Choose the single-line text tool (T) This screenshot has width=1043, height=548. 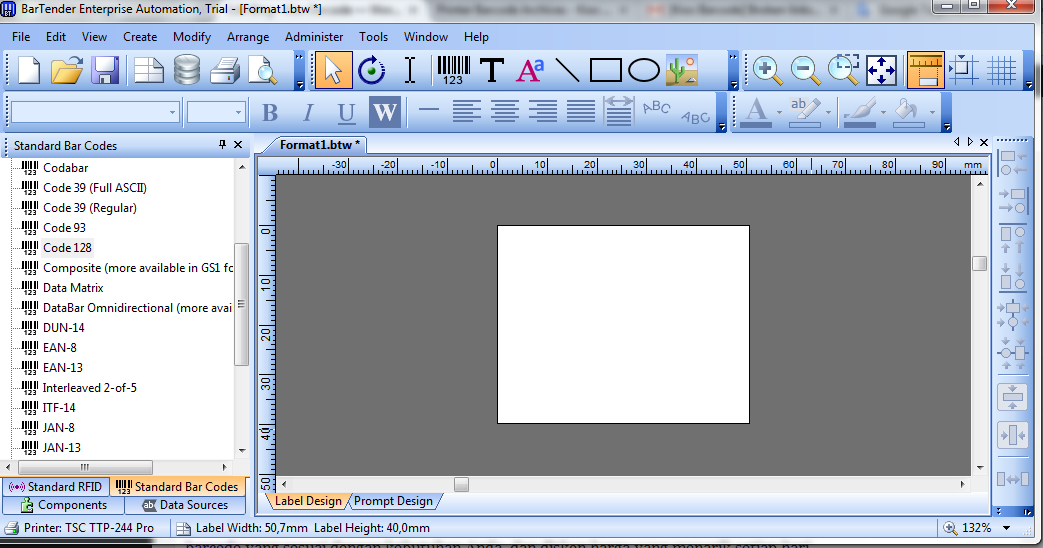(492, 70)
